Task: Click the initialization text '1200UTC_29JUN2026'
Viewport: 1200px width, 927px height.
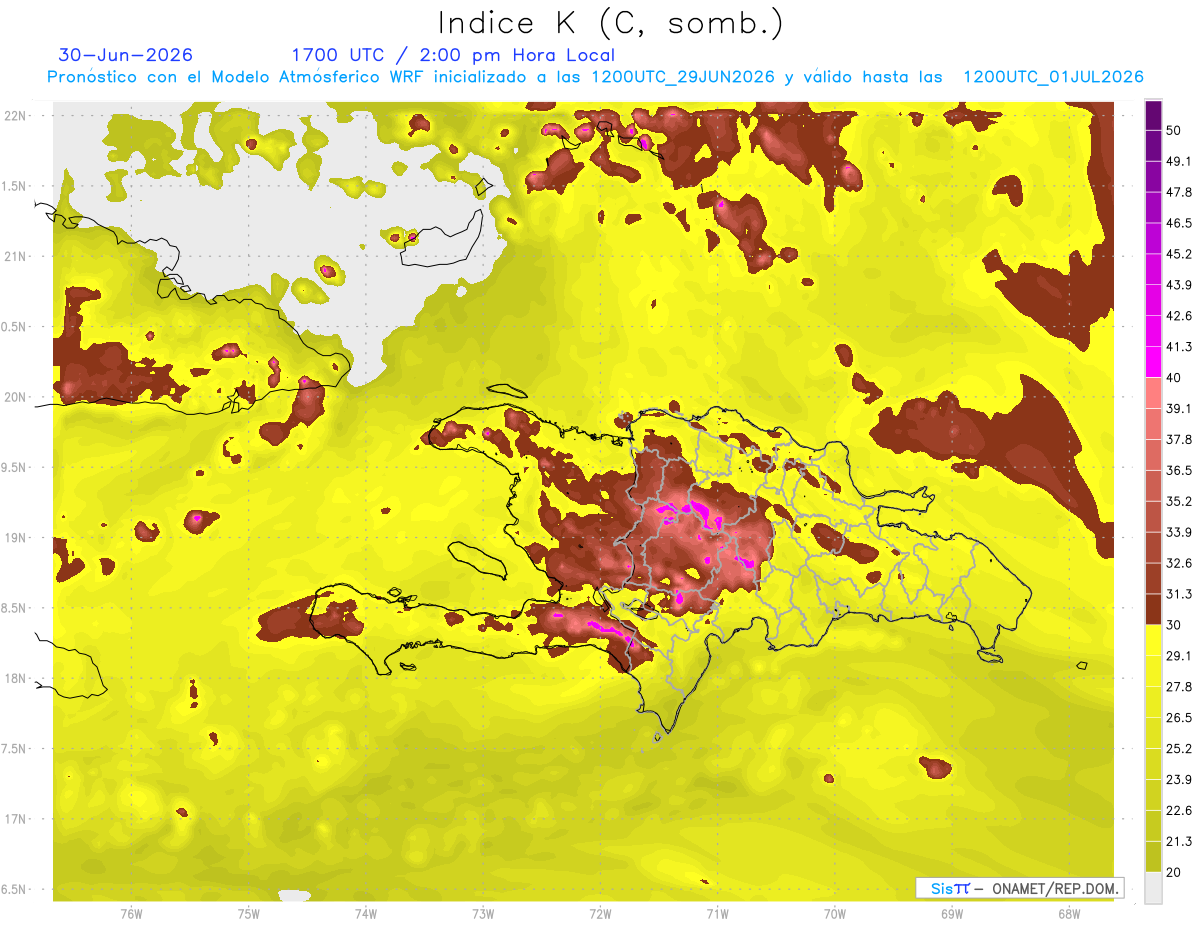Action: coord(683,77)
